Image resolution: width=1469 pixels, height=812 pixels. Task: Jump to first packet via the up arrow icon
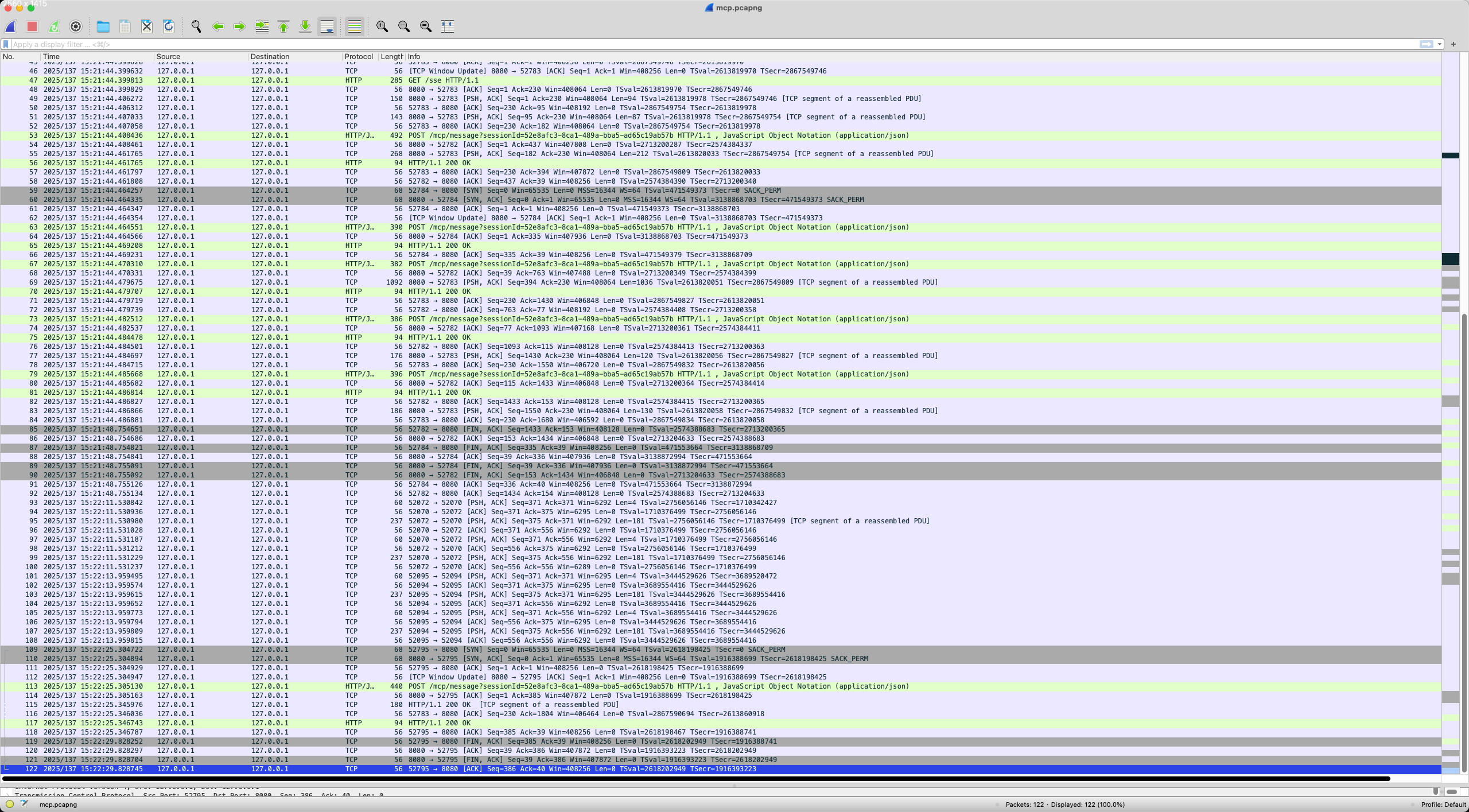[283, 26]
